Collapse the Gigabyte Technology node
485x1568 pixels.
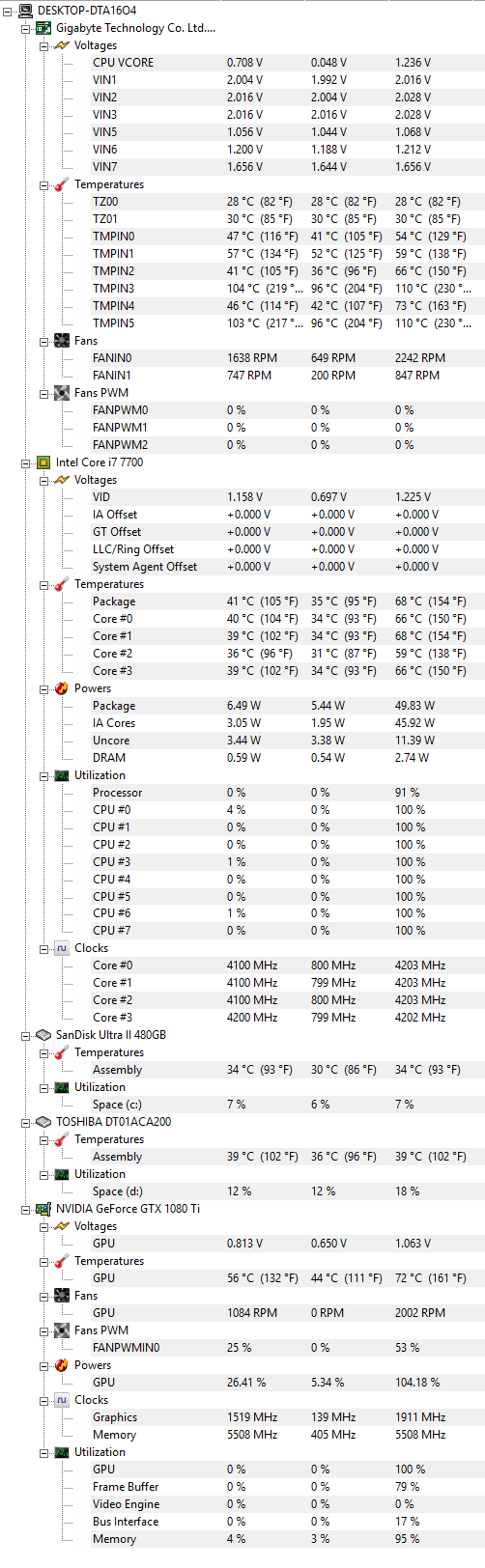point(26,28)
